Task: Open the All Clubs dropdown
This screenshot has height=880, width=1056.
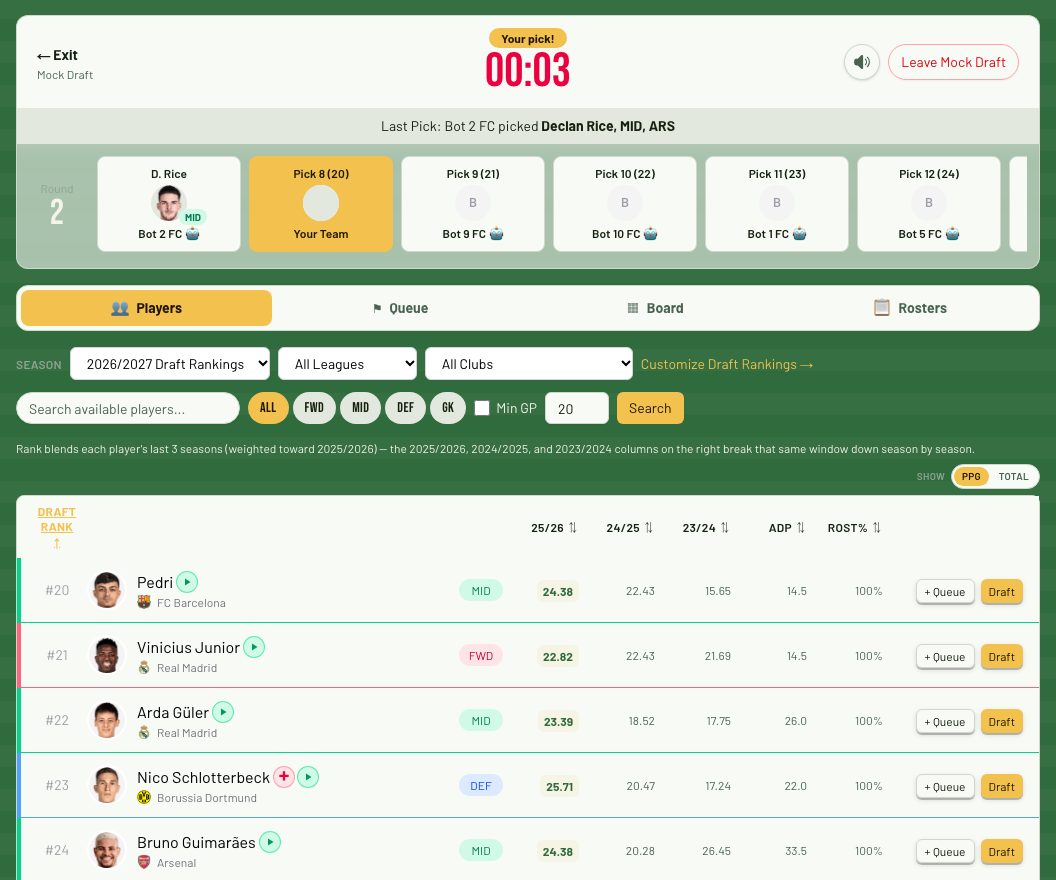Action: [529, 364]
